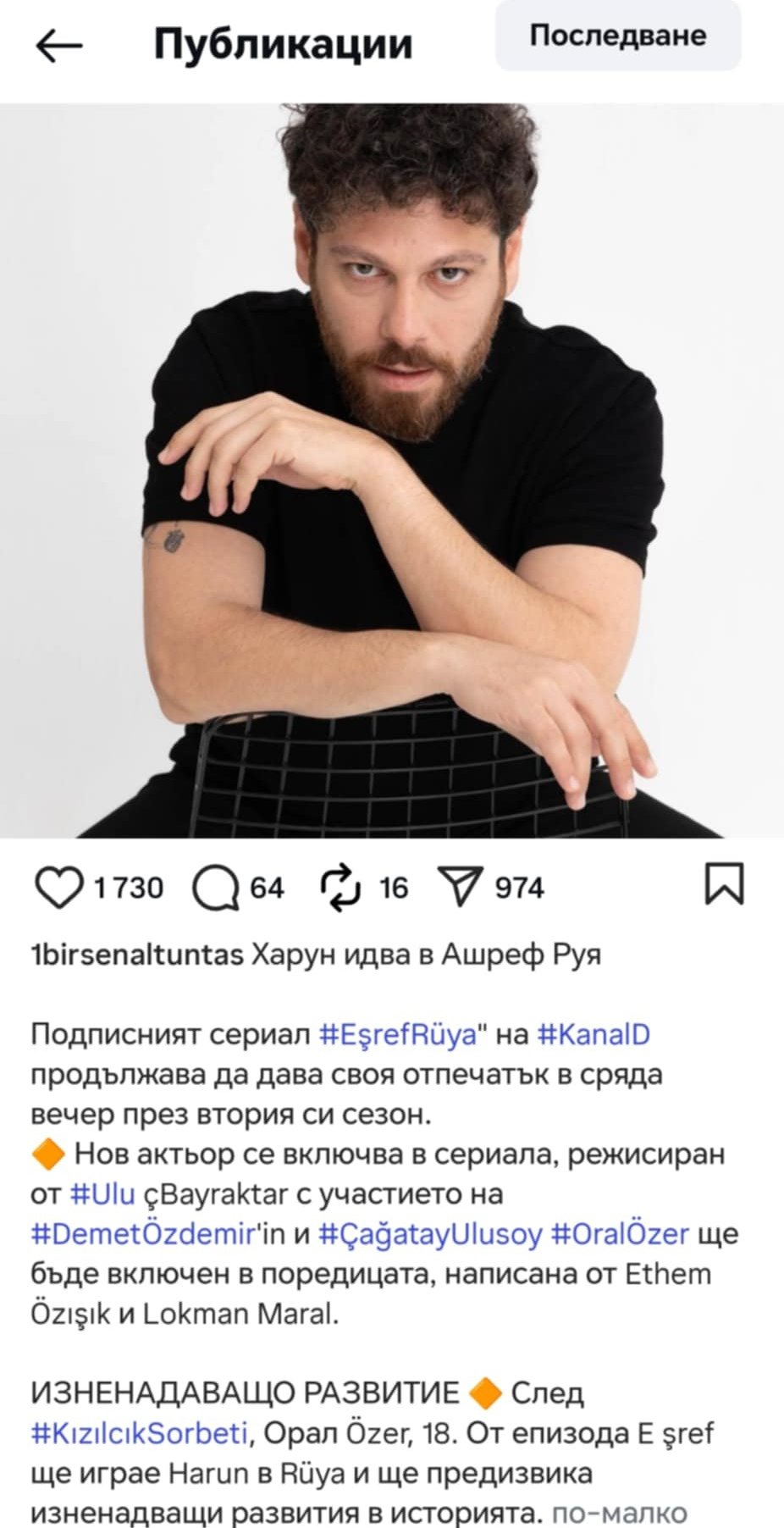Repost using the arrows loop icon
This screenshot has height=1528, width=784.
pos(341,888)
